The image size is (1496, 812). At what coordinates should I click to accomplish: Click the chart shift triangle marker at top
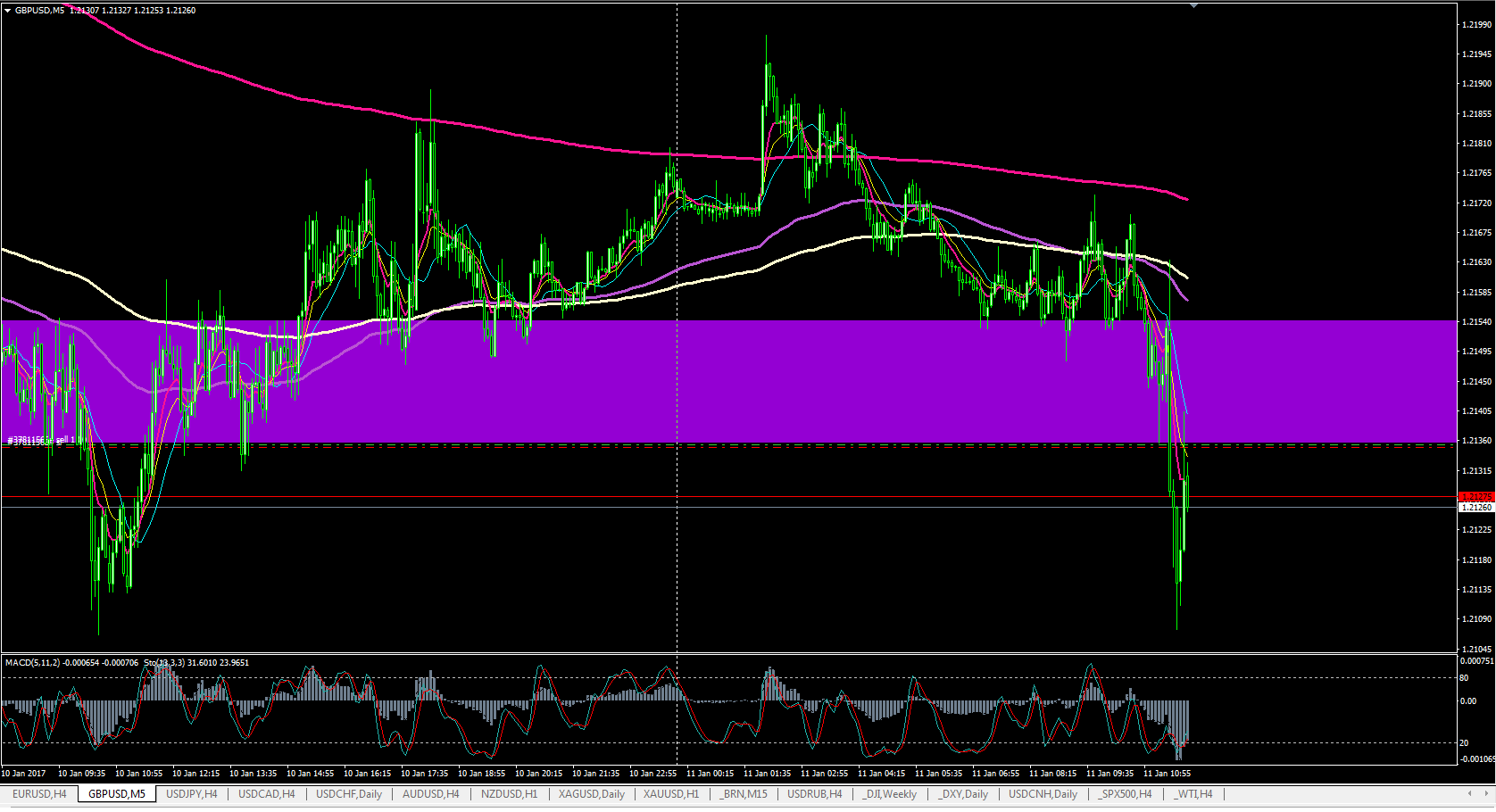(x=1193, y=5)
